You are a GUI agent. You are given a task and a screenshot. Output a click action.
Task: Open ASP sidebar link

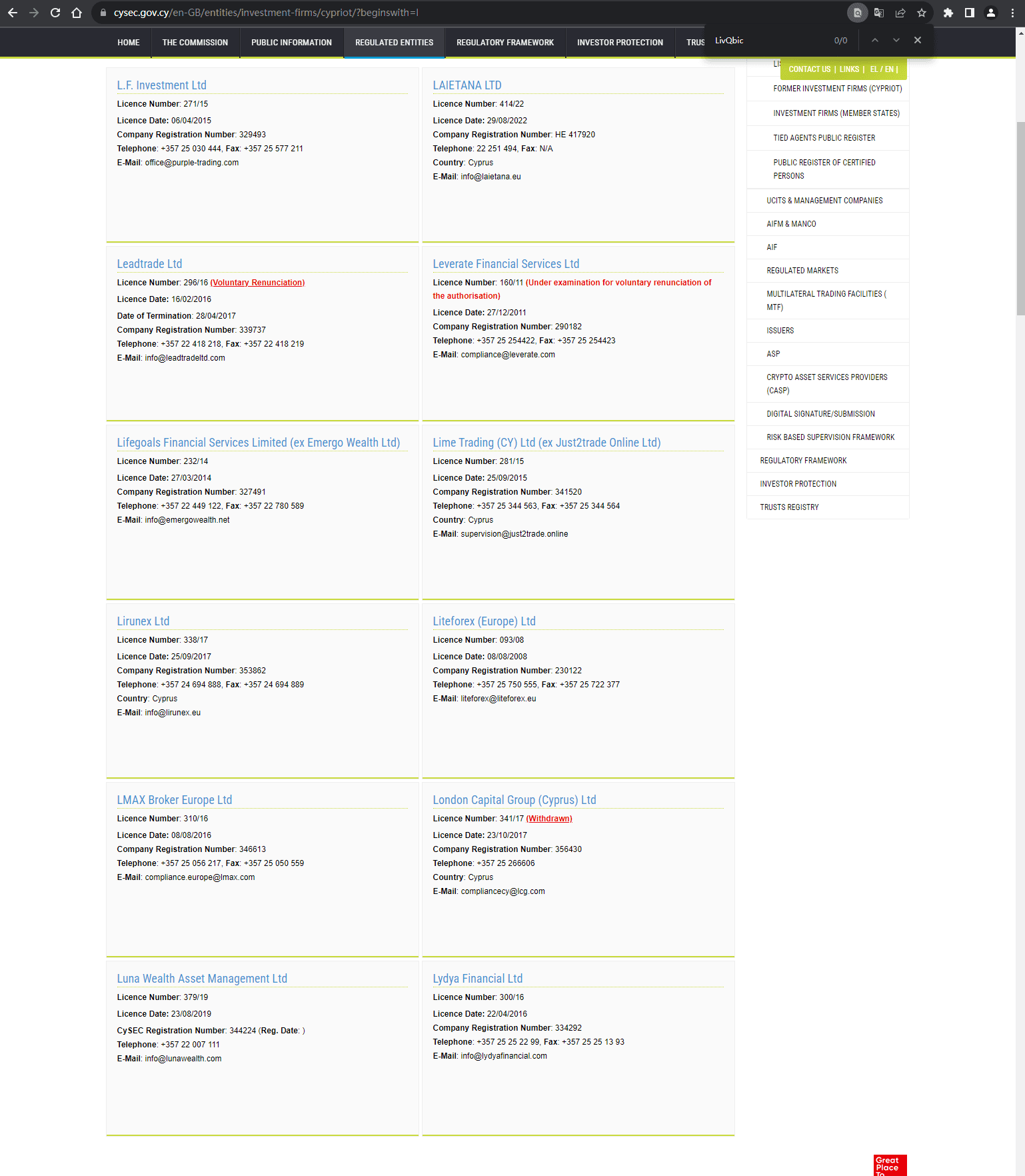tap(773, 354)
